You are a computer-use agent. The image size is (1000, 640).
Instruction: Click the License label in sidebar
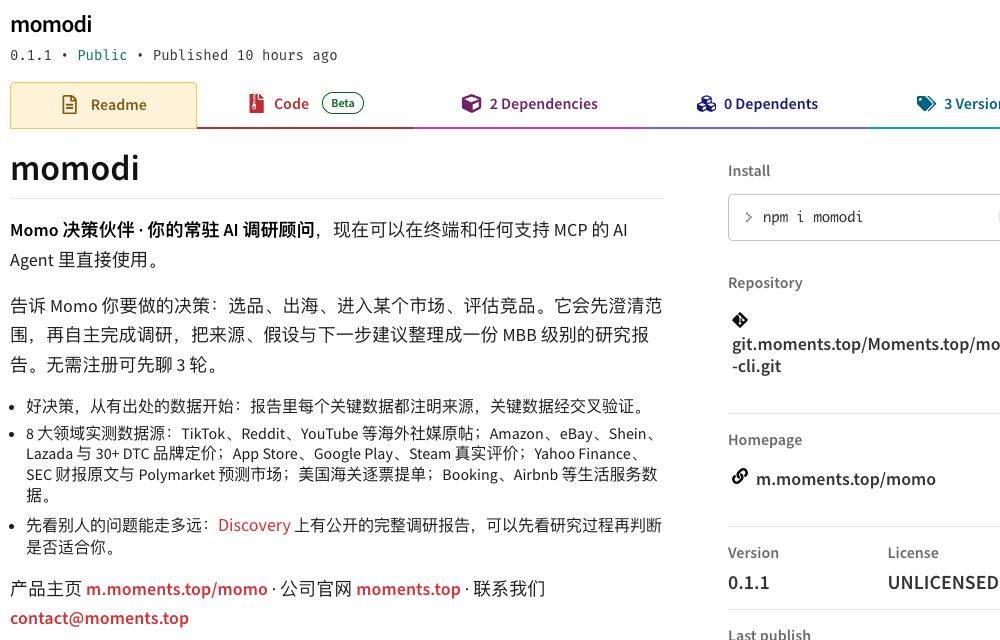click(x=913, y=553)
